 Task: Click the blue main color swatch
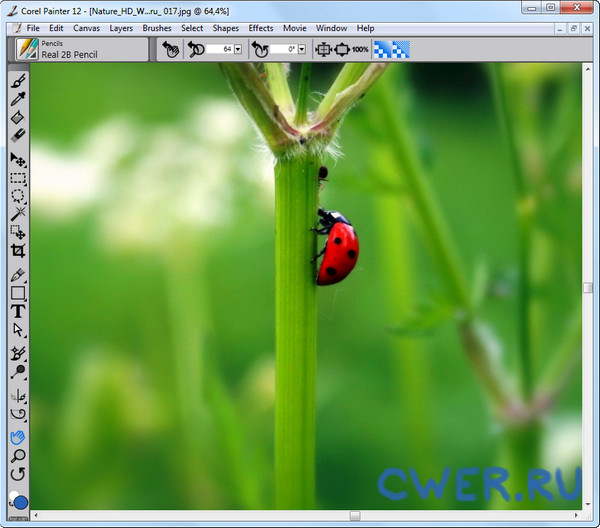pyautogui.click(x=20, y=501)
